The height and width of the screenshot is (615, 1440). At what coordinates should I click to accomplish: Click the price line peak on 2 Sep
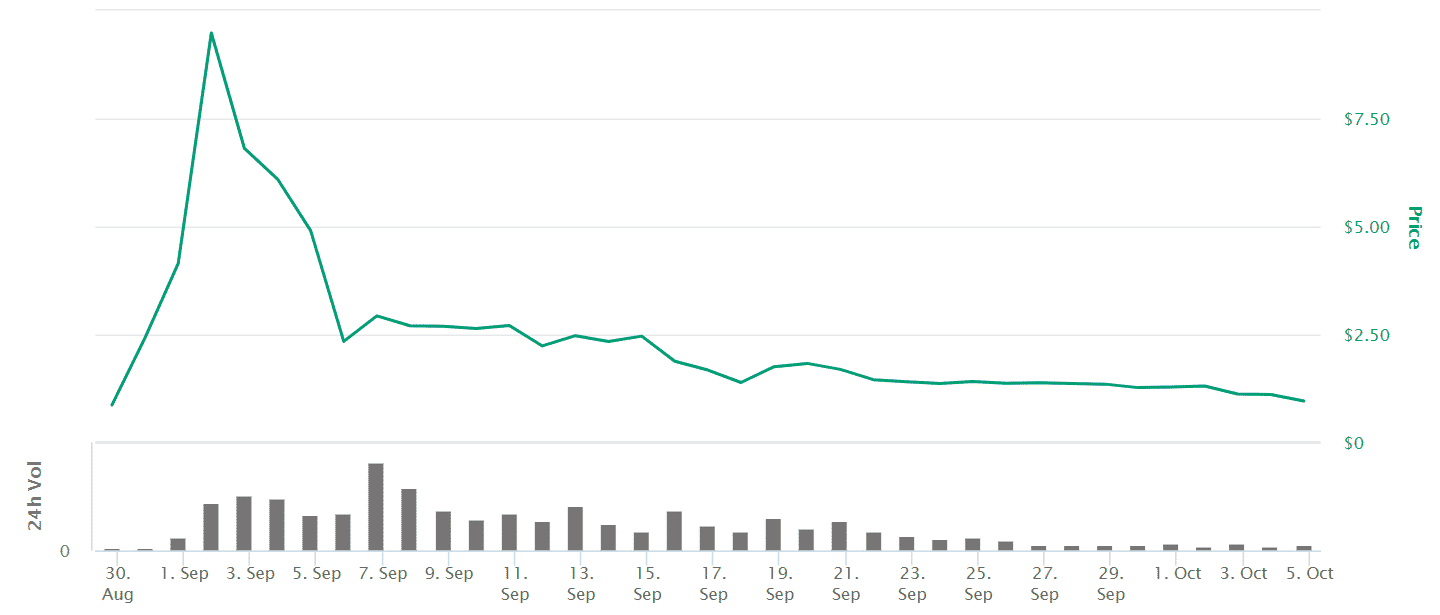pyautogui.click(x=211, y=33)
